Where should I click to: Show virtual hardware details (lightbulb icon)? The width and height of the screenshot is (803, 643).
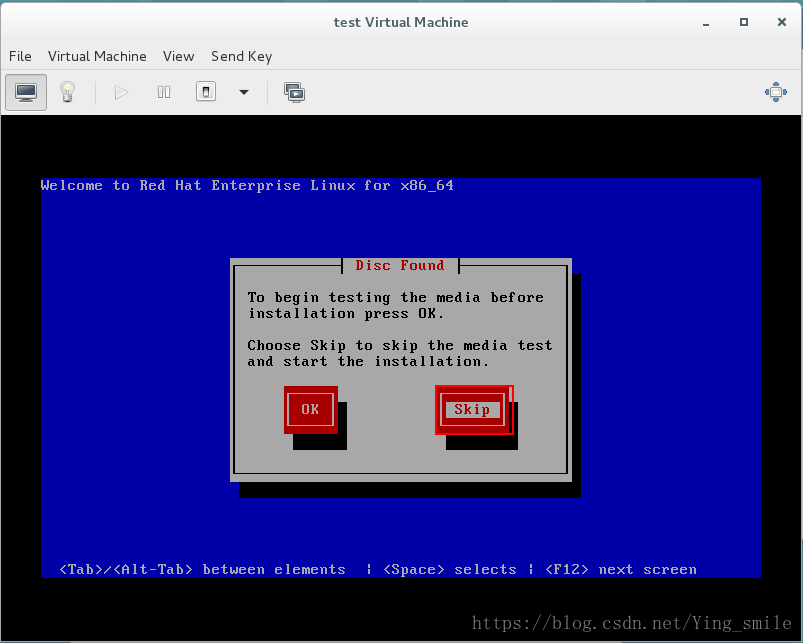(68, 92)
